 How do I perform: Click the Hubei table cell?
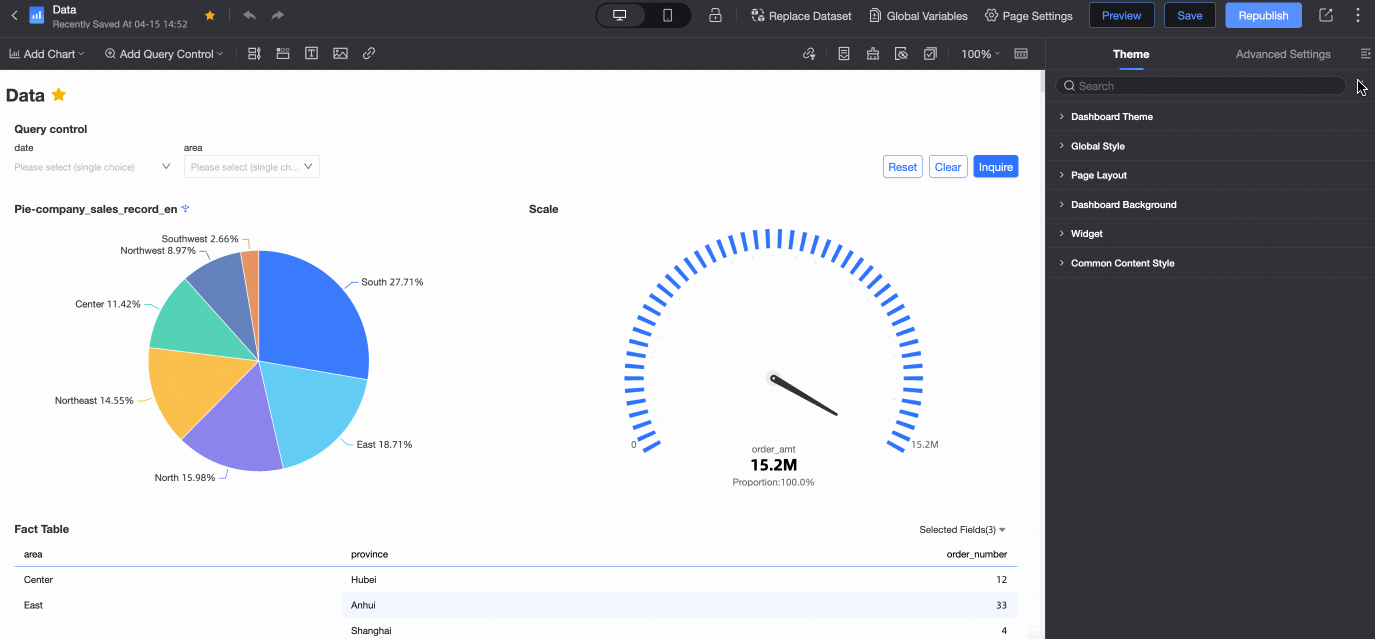pos(364,580)
